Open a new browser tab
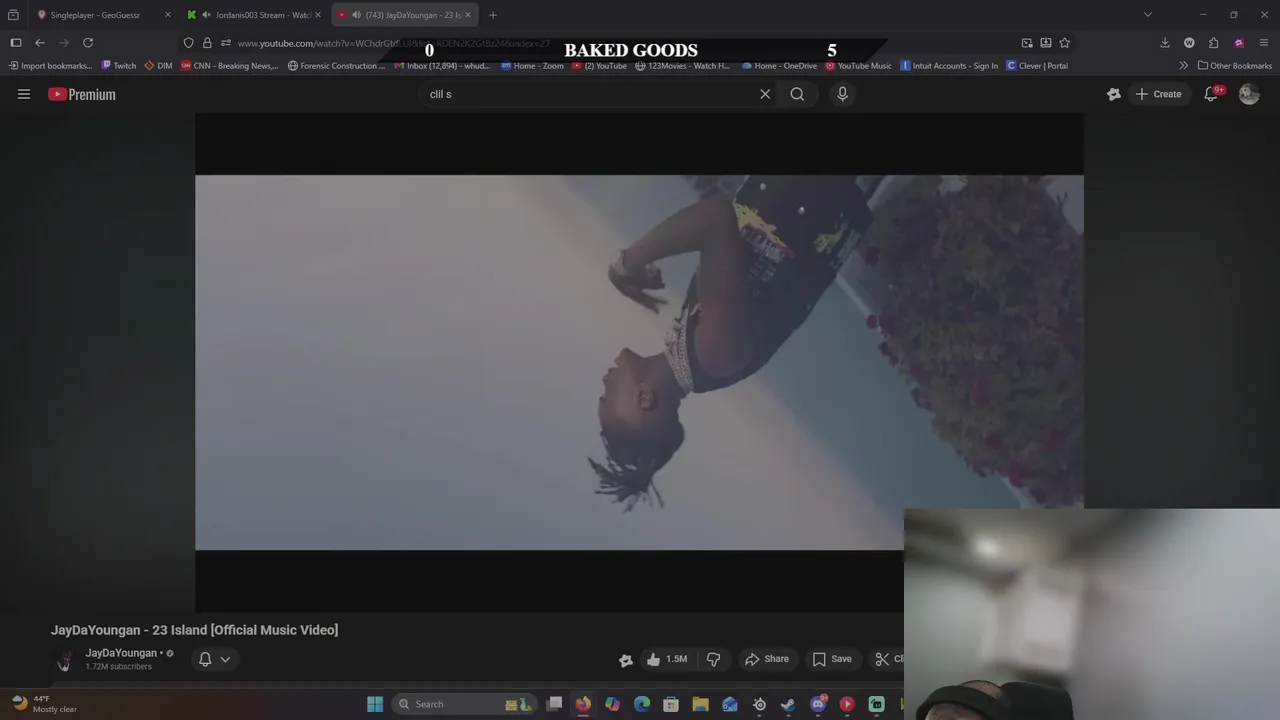The width and height of the screenshot is (1280, 720). pyautogui.click(x=492, y=15)
